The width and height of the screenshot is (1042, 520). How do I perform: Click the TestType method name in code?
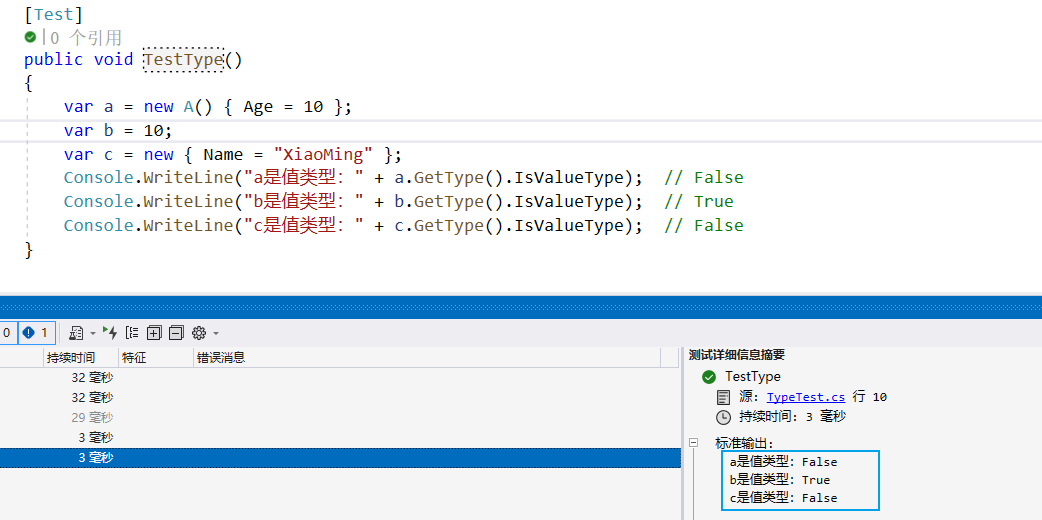click(x=183, y=60)
